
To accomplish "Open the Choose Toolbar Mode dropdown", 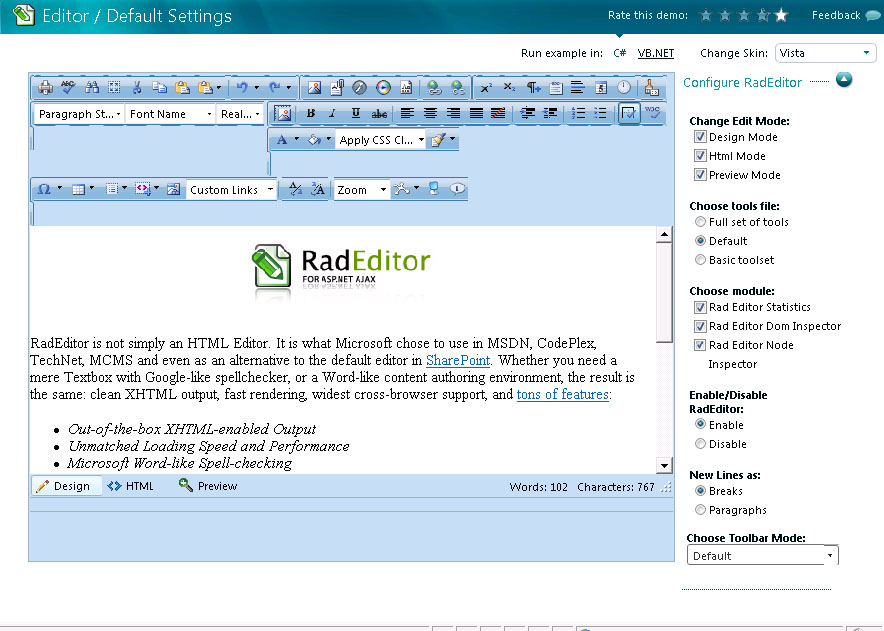I will click(x=762, y=555).
